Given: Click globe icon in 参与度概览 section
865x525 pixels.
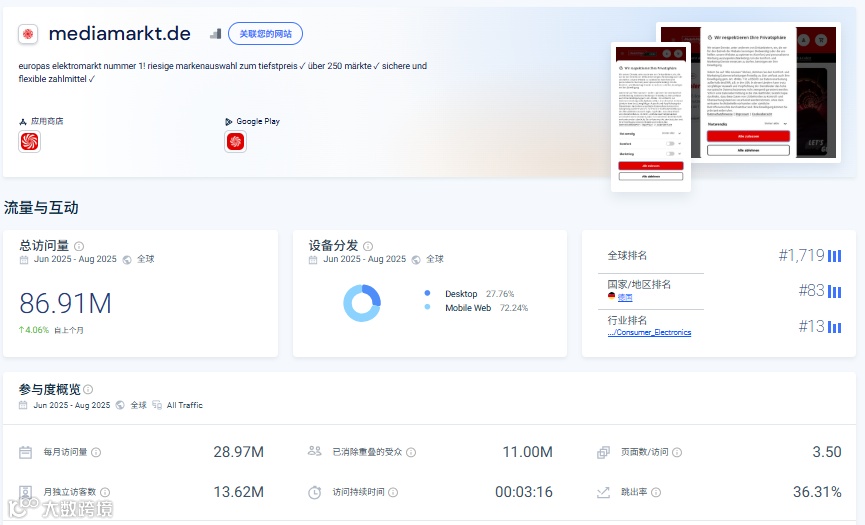Looking at the screenshot, I should click(120, 405).
